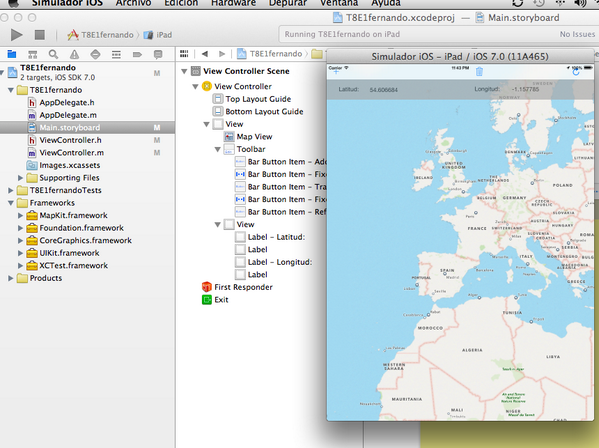Screen dimensions: 599x448
Task: Select Top Layout Guide
Action: 258,99
